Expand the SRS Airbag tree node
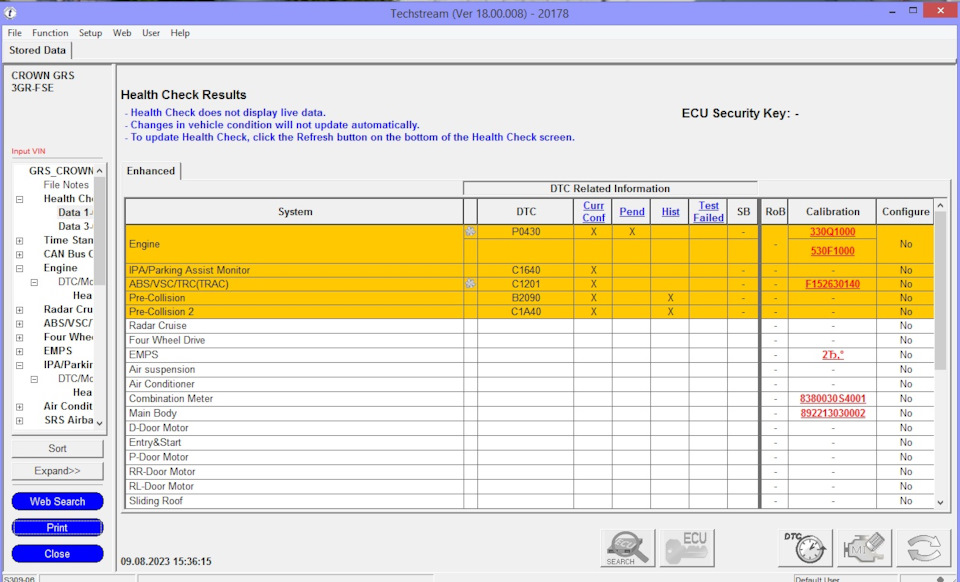 (x=20, y=420)
